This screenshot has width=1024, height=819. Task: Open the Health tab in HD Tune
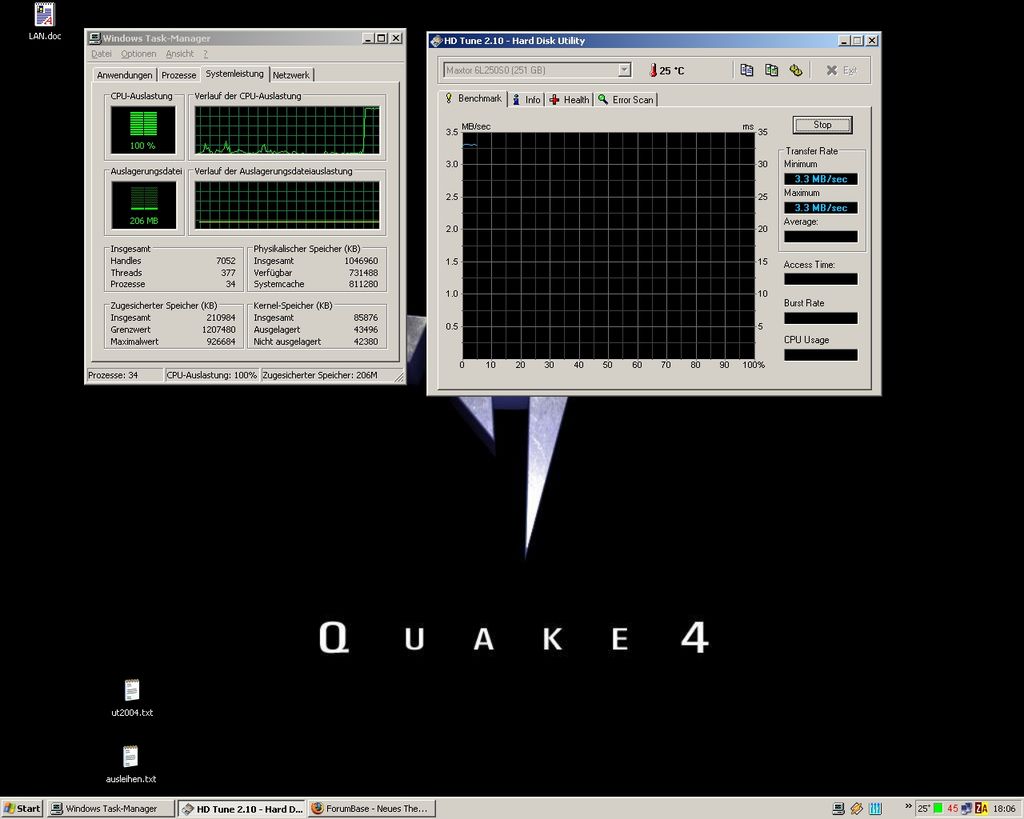[x=569, y=99]
